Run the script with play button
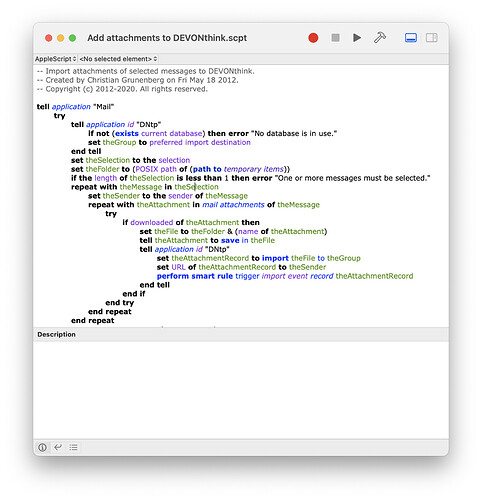This screenshot has height=500, width=482. (357, 38)
